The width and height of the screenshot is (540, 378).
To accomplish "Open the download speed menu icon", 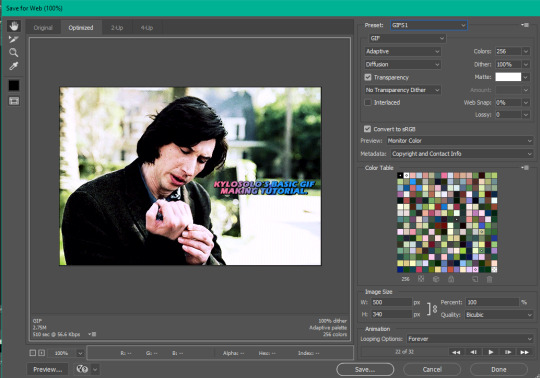I will point(92,334).
